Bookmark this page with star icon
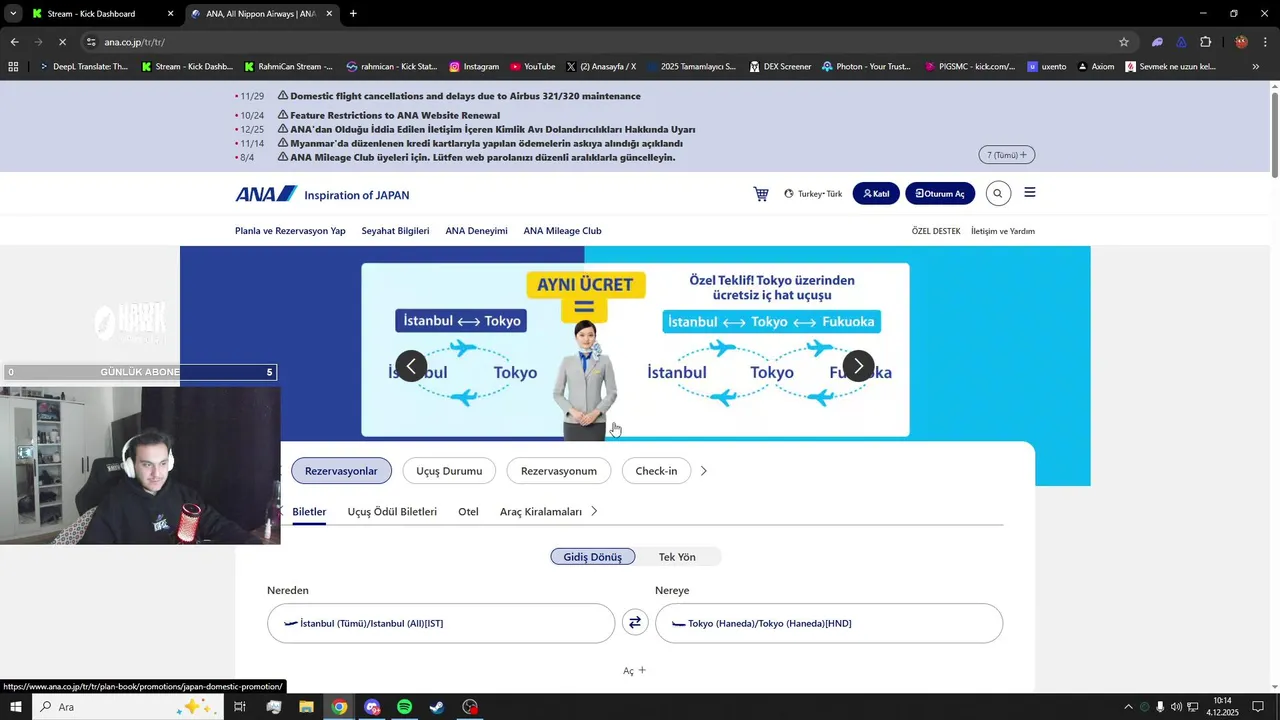The width and height of the screenshot is (1280, 720). click(x=1124, y=42)
